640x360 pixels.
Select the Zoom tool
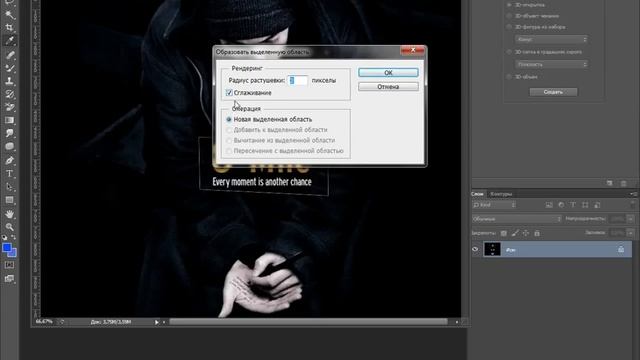tap(9, 227)
